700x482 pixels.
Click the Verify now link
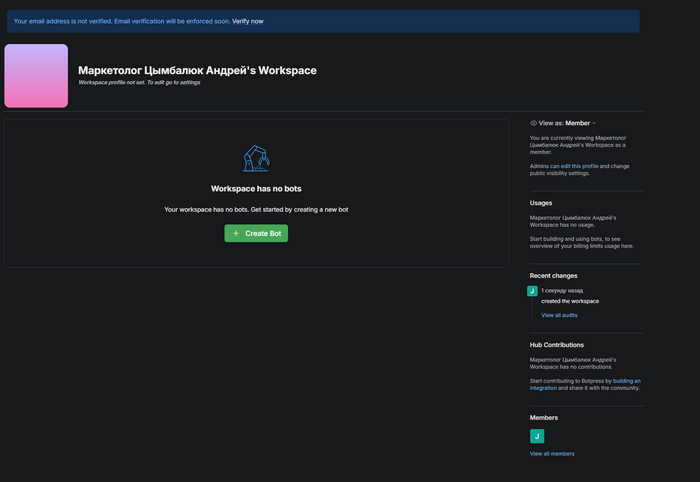coord(247,21)
